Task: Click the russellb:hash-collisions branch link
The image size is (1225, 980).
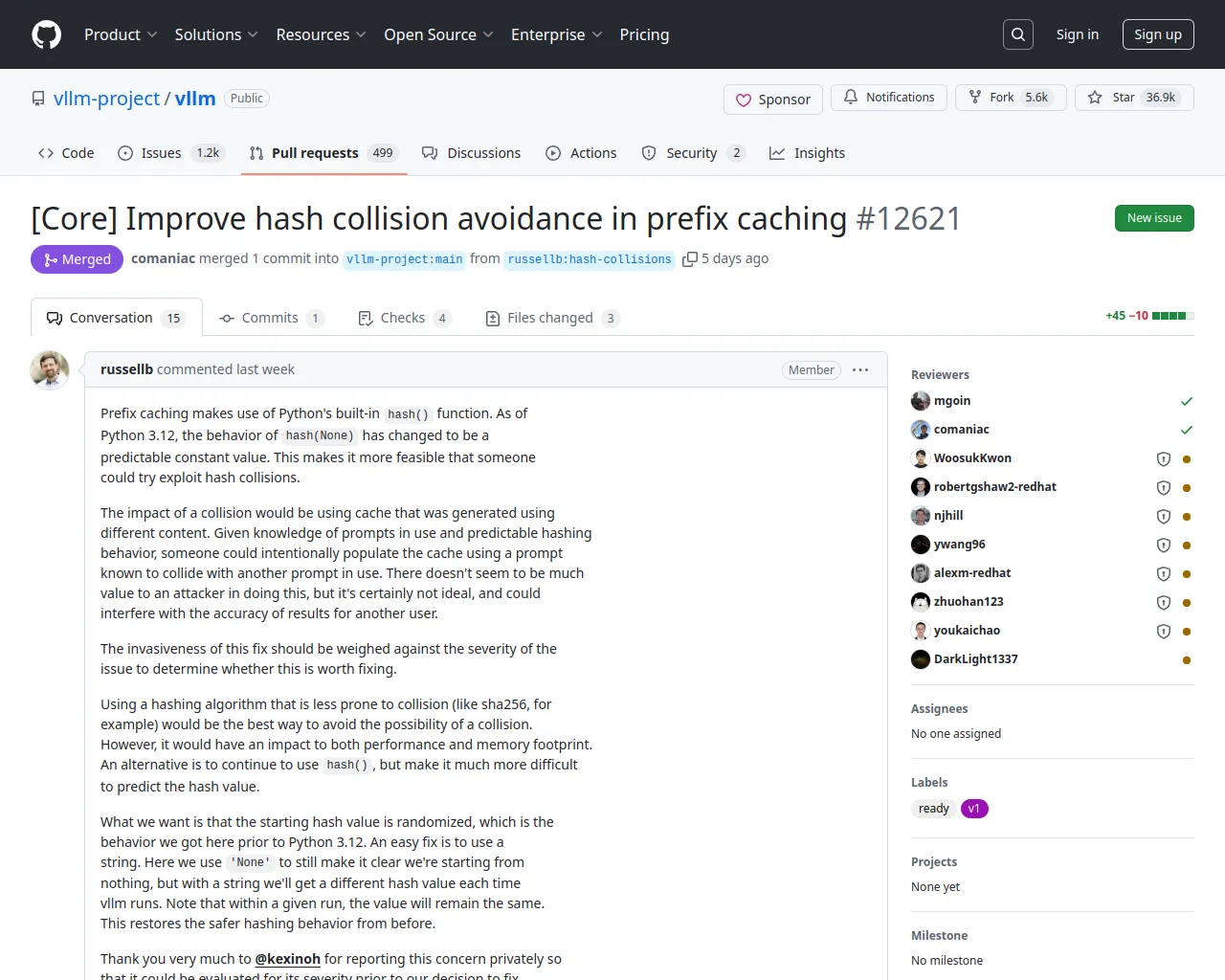Action: tap(590, 259)
